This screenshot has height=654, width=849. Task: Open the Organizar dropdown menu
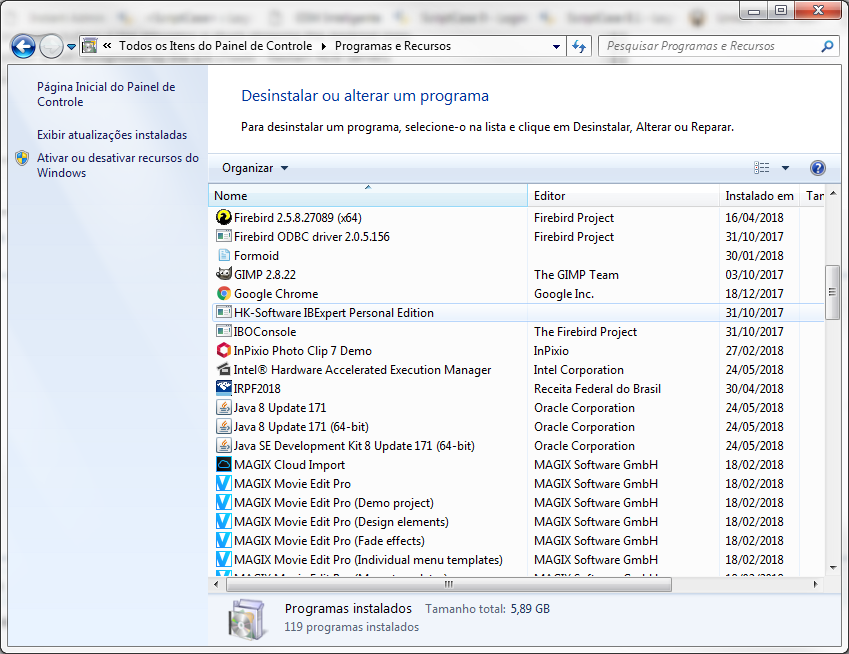click(x=255, y=168)
